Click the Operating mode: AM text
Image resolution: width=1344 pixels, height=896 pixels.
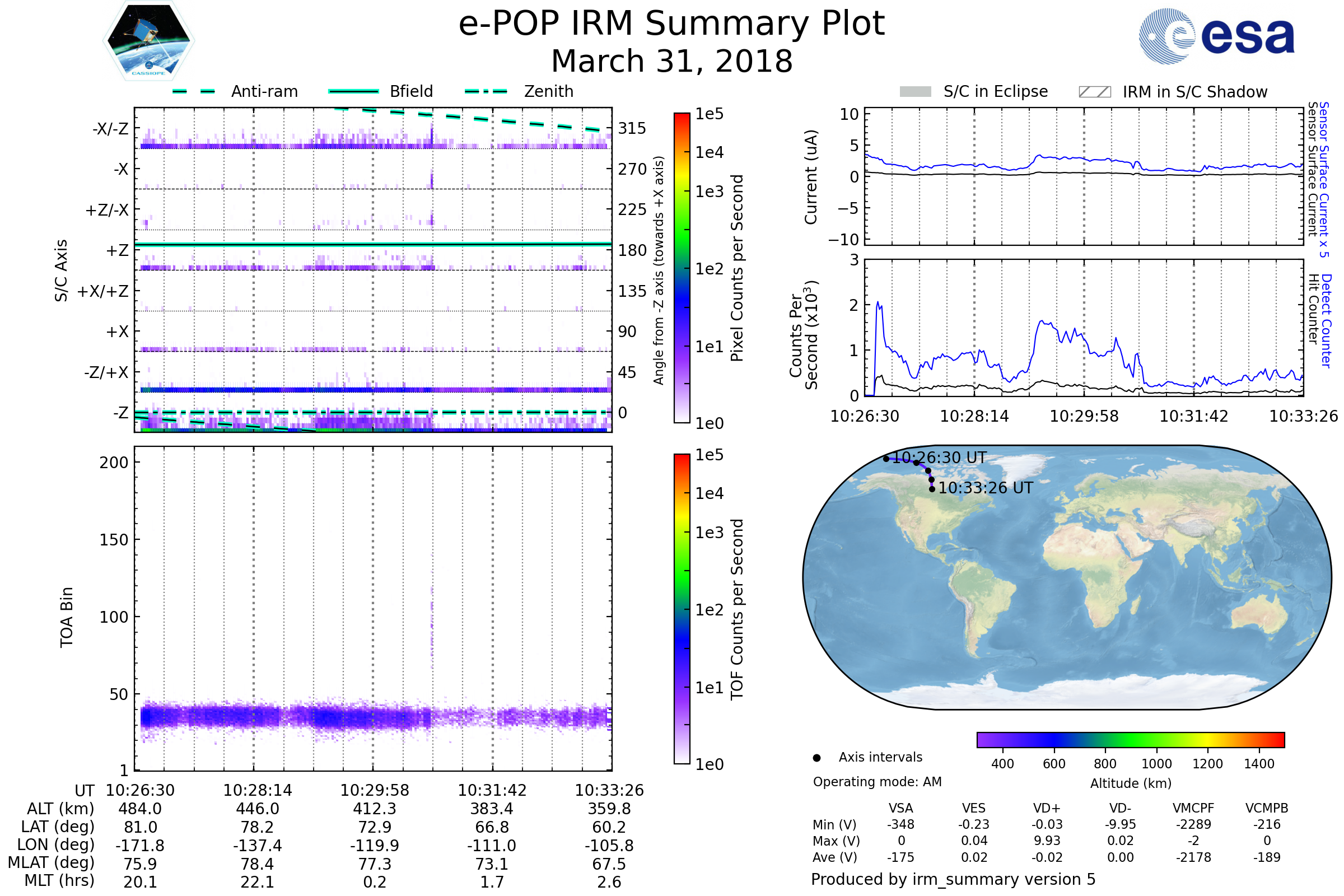[877, 782]
